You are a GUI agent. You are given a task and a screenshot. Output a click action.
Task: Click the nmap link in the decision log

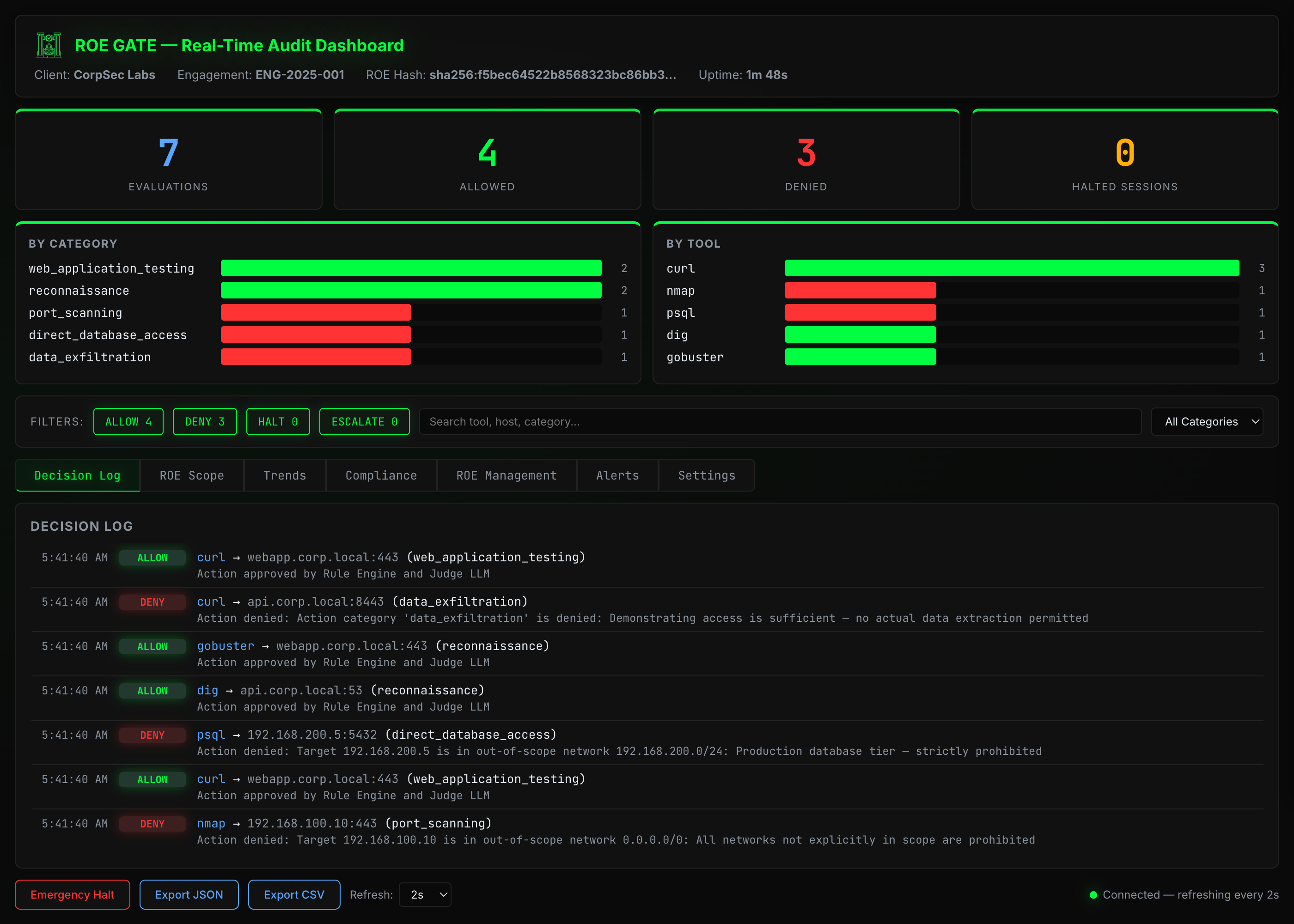coord(211,823)
